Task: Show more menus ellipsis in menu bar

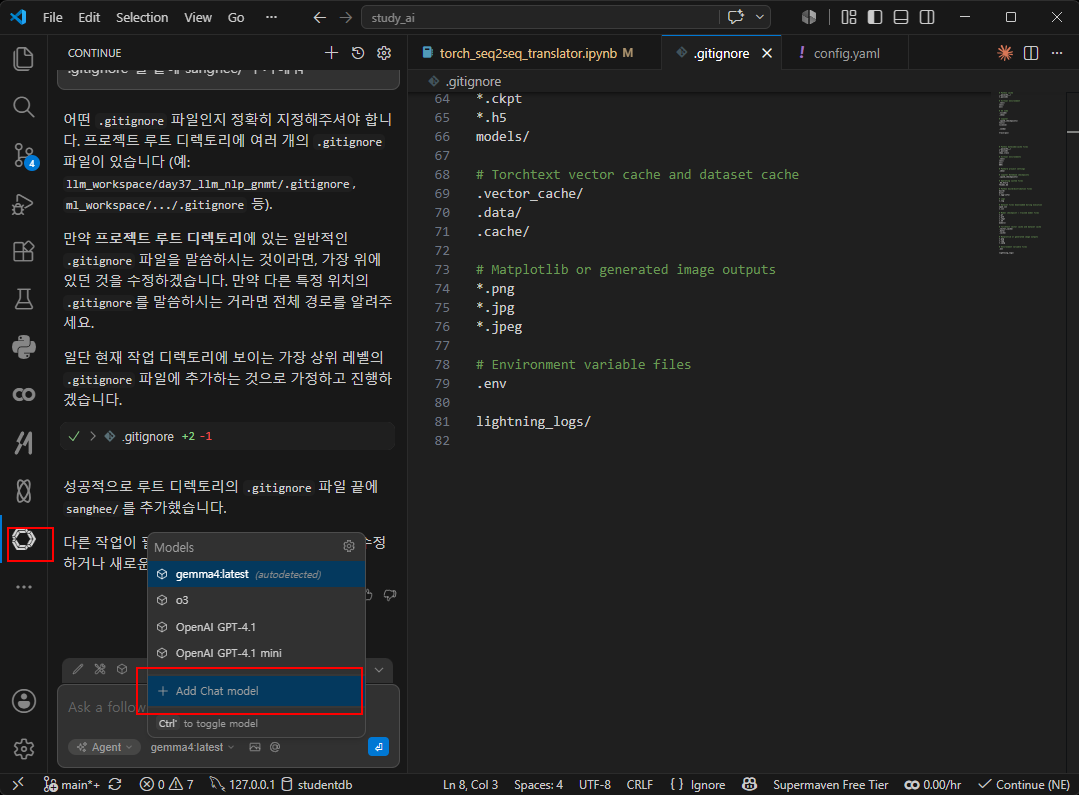Action: [272, 17]
